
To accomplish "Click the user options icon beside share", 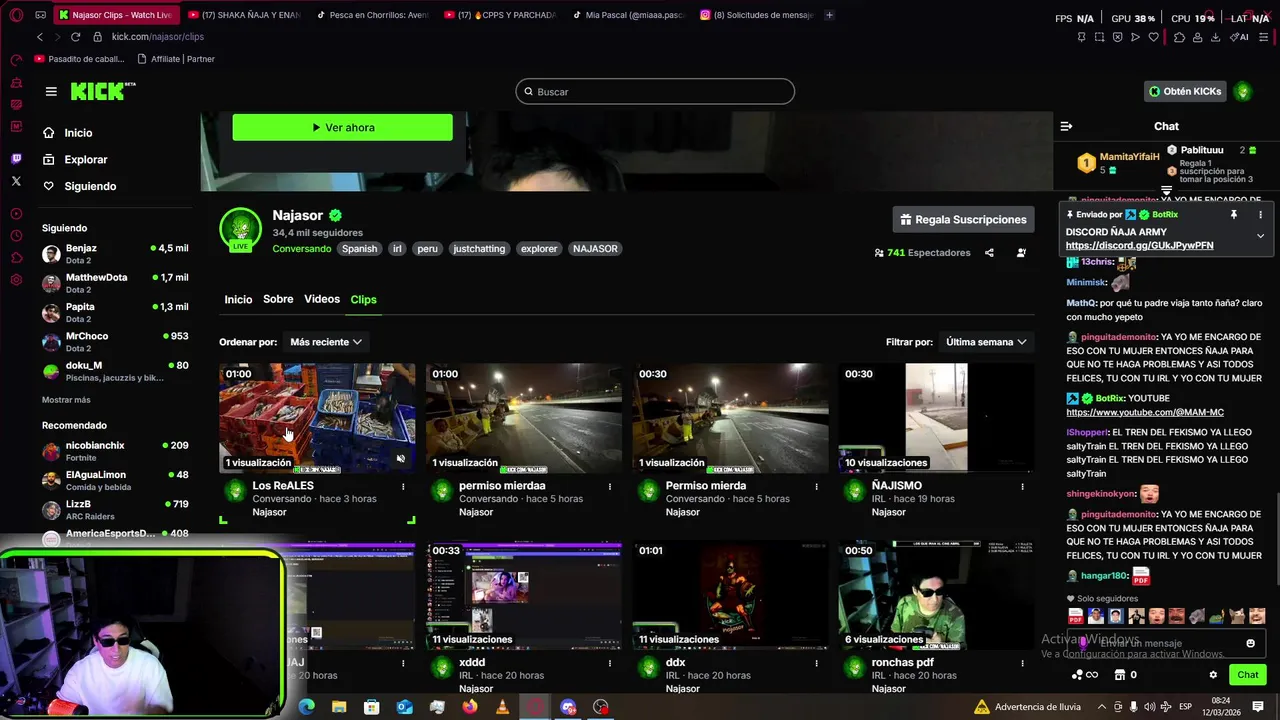I will [x=1021, y=253].
